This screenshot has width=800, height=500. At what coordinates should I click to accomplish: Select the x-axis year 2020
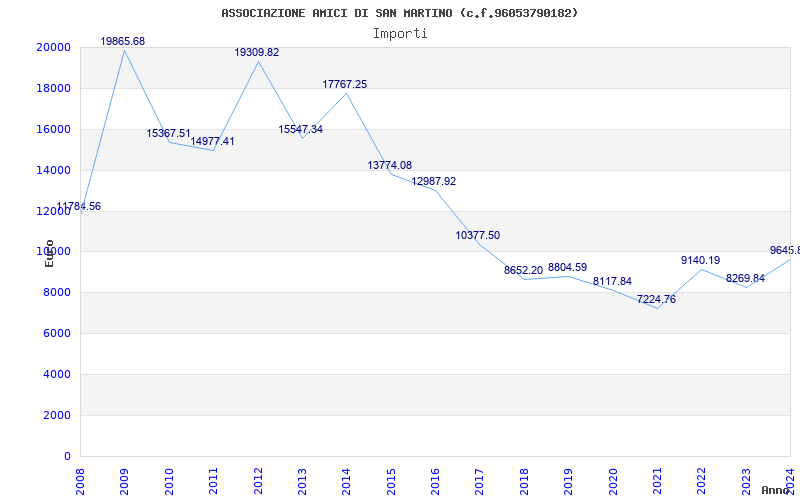point(613,481)
